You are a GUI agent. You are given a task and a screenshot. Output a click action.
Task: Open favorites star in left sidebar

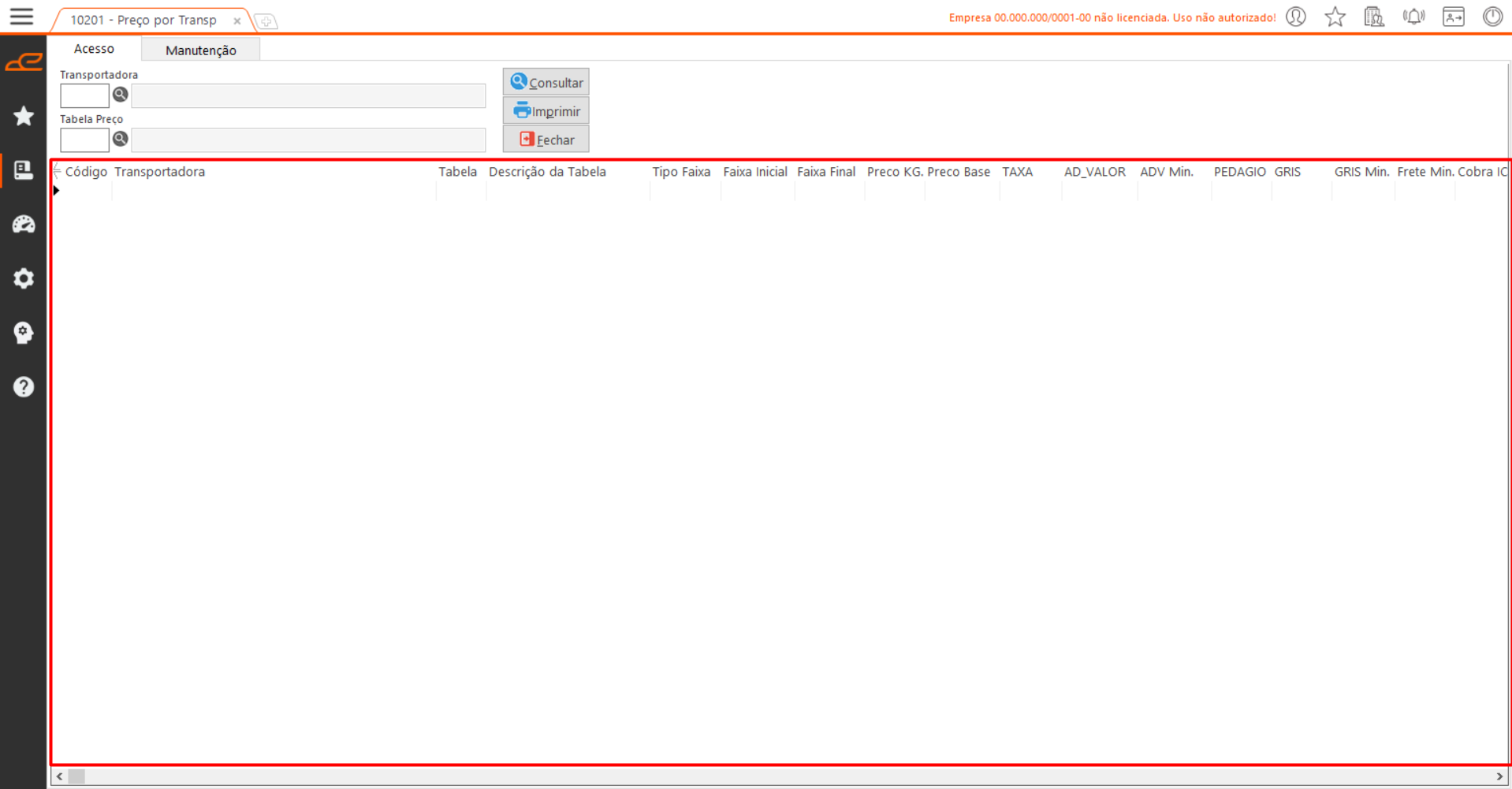(x=24, y=117)
